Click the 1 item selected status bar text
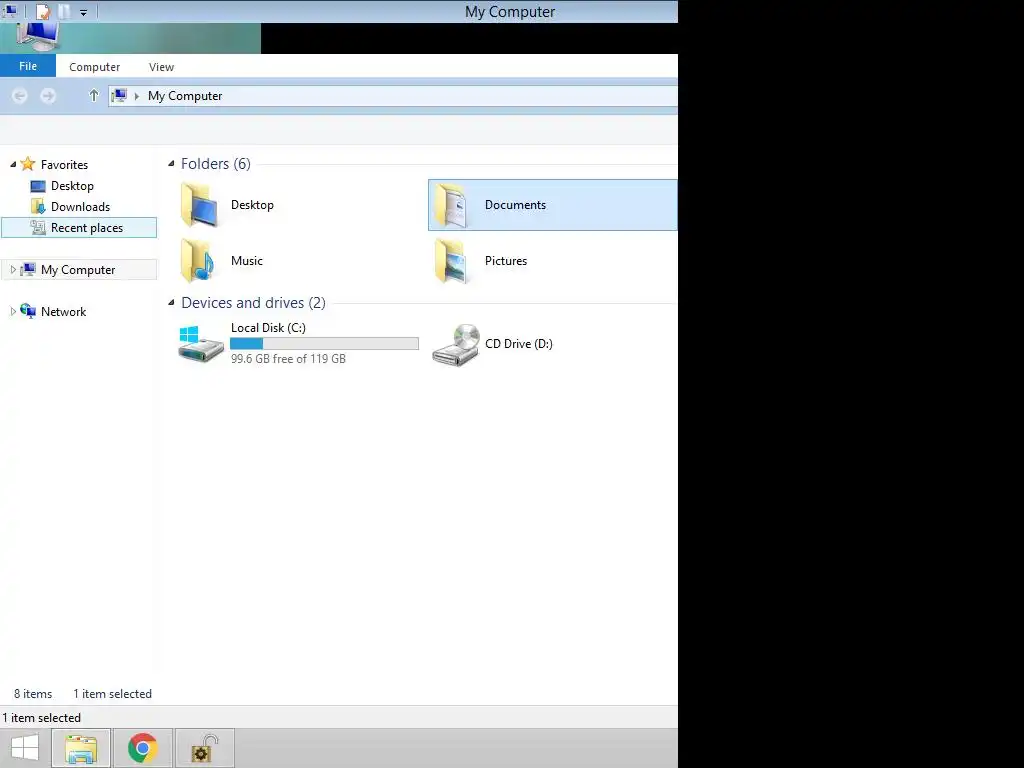This screenshot has height=768, width=1024. click(x=42, y=718)
